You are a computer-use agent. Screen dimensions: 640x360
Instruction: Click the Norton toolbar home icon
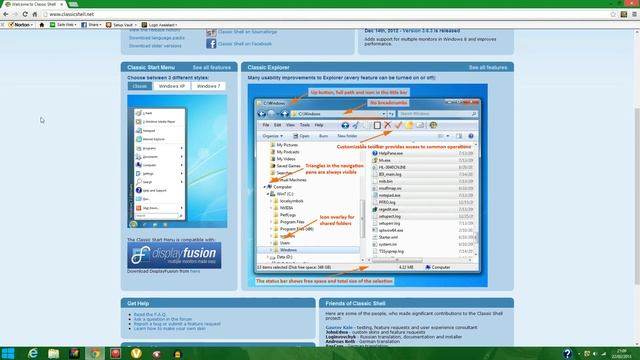click(42, 25)
